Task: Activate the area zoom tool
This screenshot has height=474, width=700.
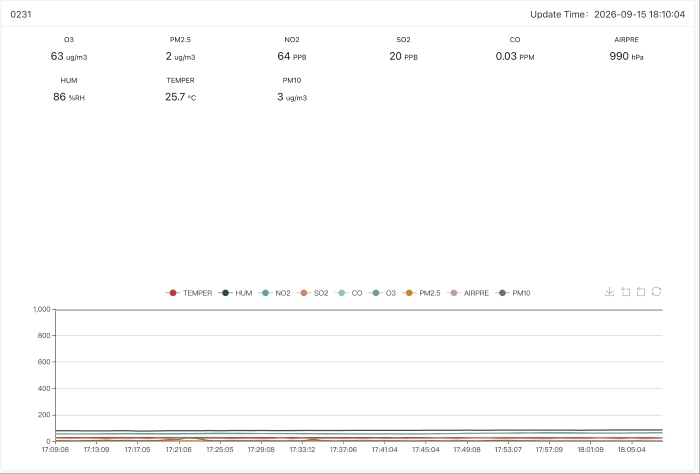Action: pos(625,292)
